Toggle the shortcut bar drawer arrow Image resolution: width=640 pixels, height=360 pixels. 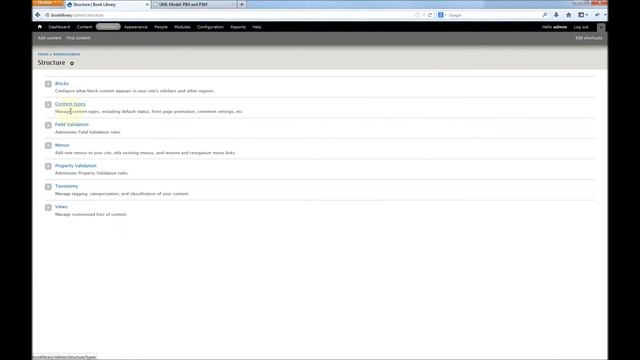[x=601, y=28]
